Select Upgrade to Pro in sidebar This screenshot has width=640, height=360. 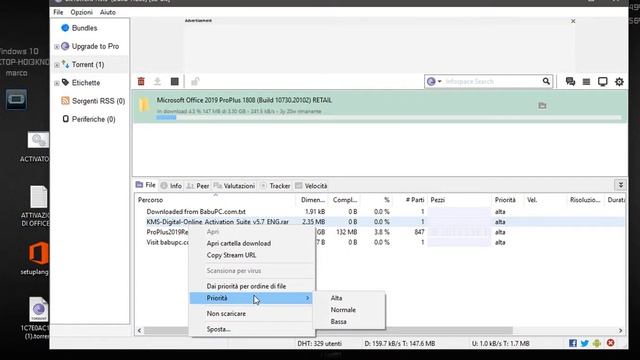95,47
